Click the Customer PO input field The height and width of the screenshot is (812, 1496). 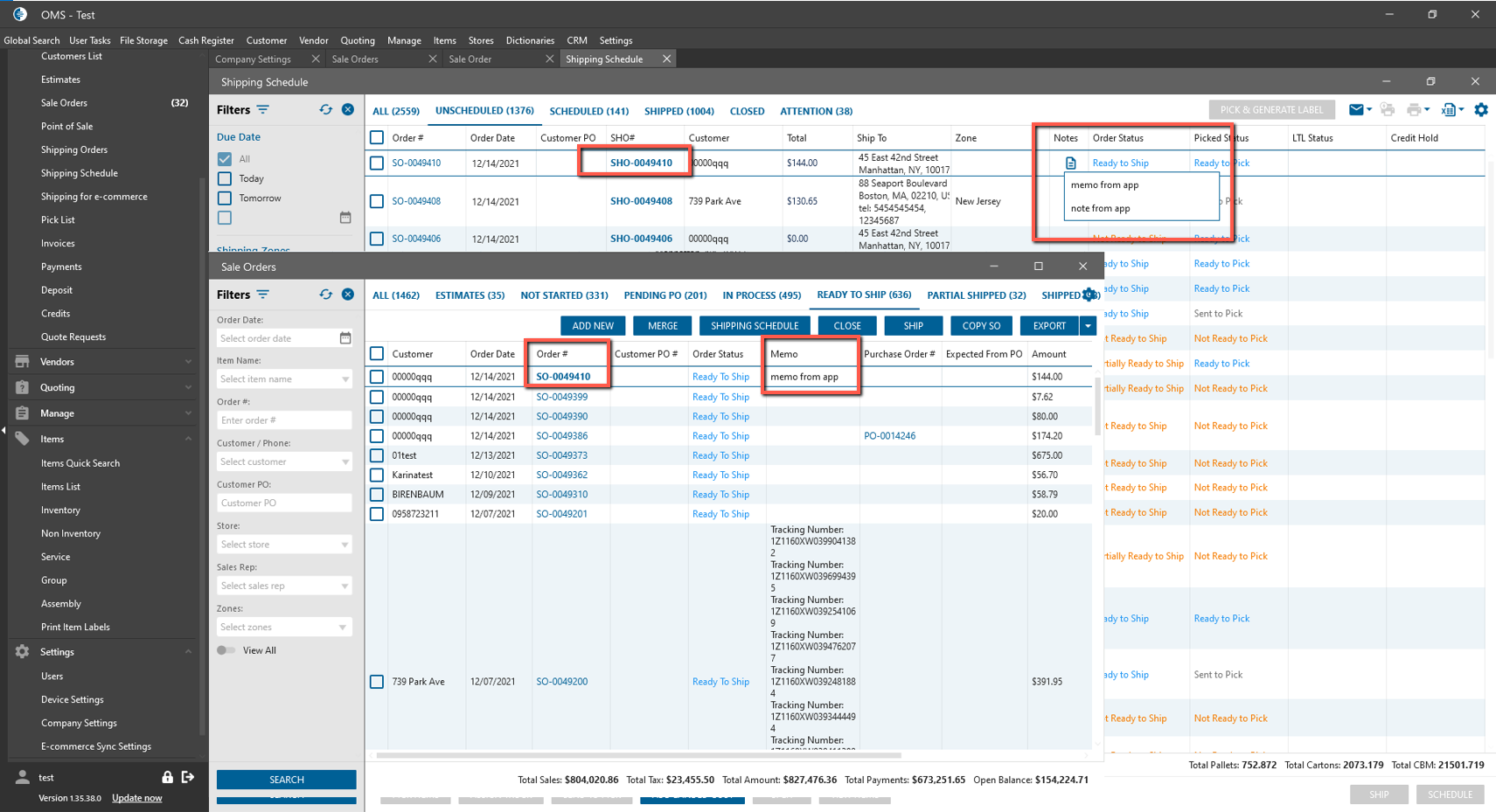pyautogui.click(x=284, y=503)
